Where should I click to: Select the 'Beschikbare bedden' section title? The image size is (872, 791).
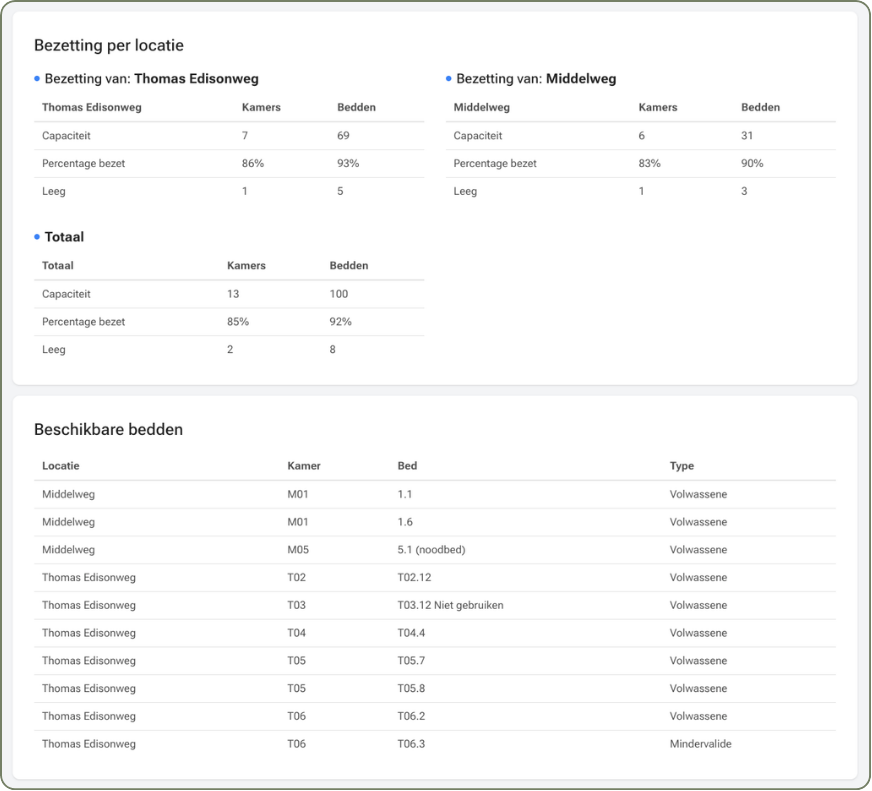coord(108,430)
